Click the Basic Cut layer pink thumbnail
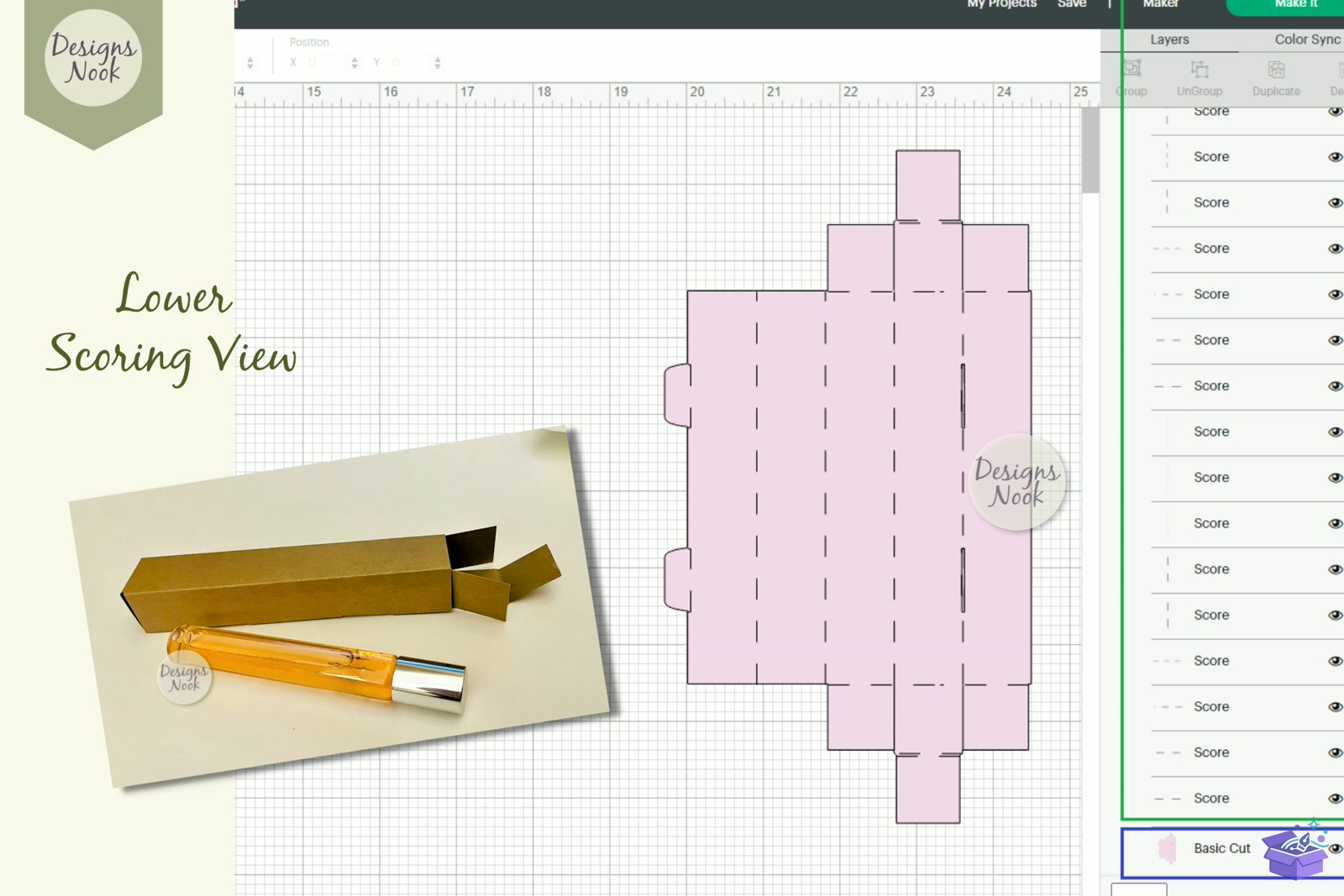 pos(1167,849)
